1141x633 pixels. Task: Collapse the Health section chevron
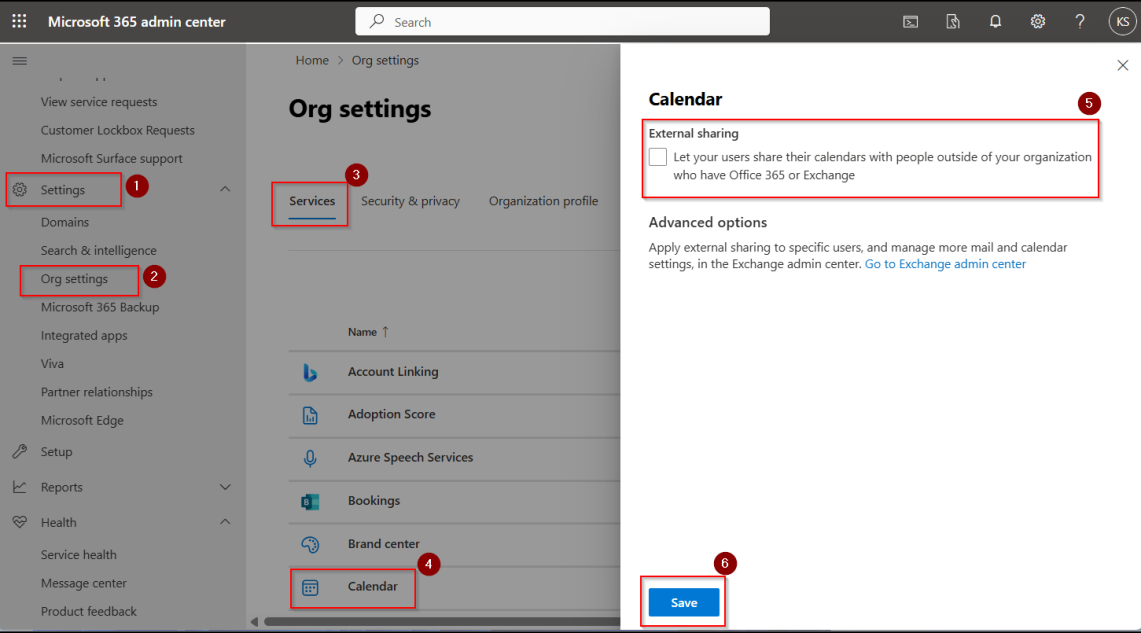coord(225,522)
